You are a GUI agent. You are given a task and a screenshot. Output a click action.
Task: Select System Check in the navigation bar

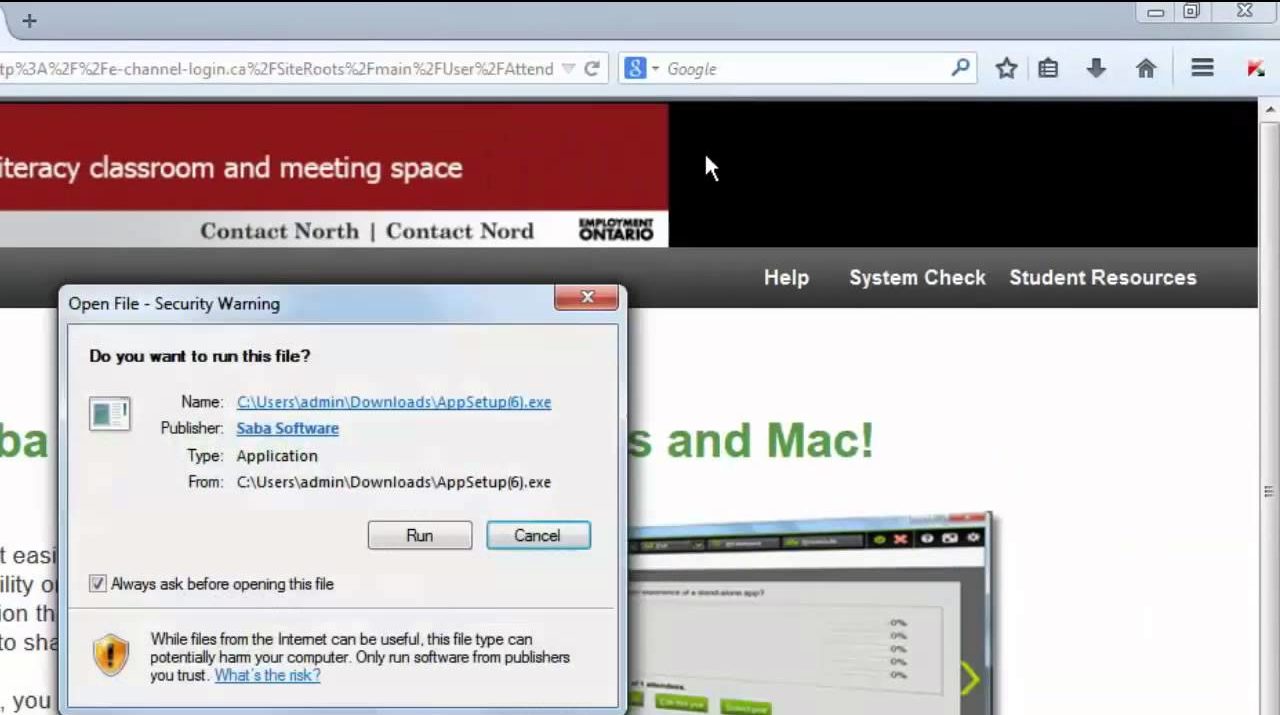point(917,278)
